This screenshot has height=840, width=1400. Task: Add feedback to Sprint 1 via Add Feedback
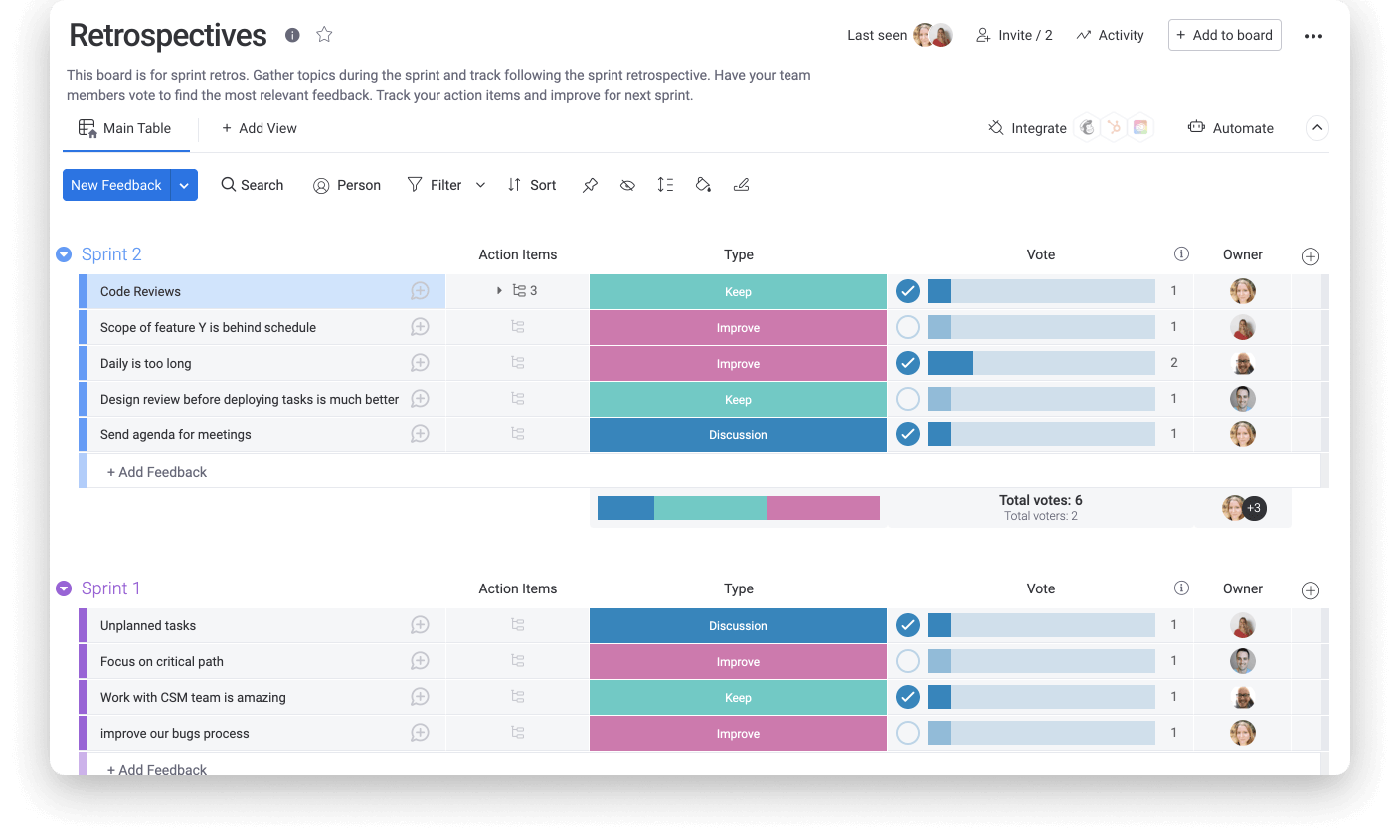(156, 769)
